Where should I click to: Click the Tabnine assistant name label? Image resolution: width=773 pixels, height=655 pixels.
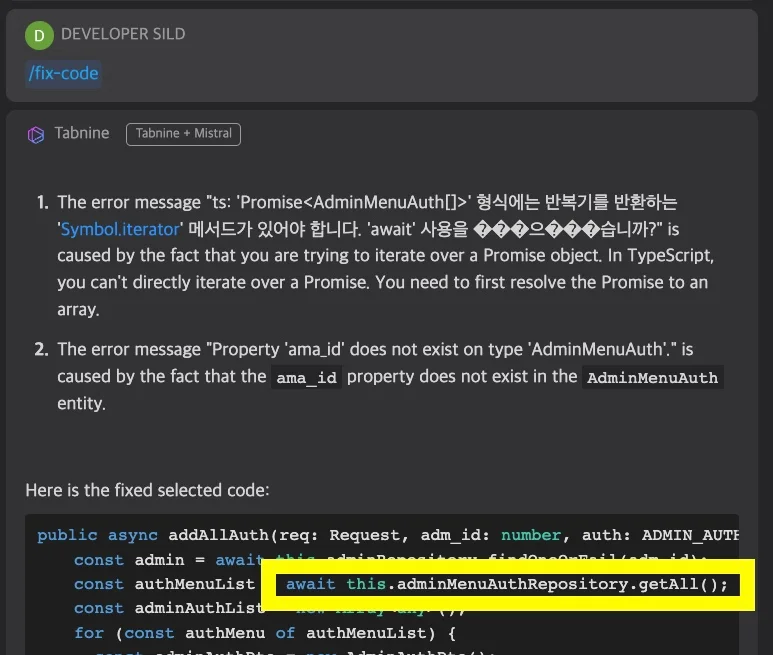[82, 134]
